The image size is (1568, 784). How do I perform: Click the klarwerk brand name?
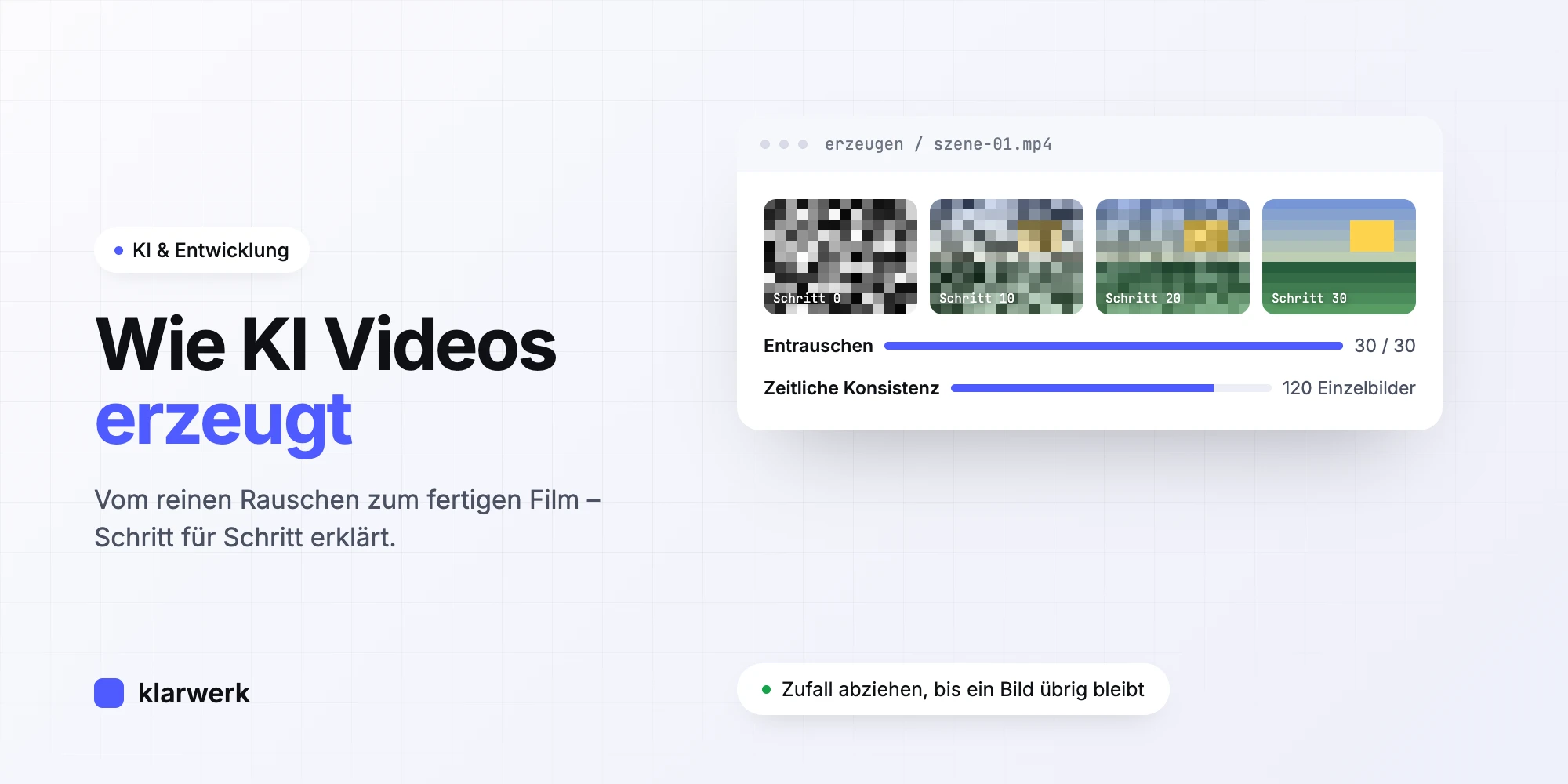coord(194,693)
